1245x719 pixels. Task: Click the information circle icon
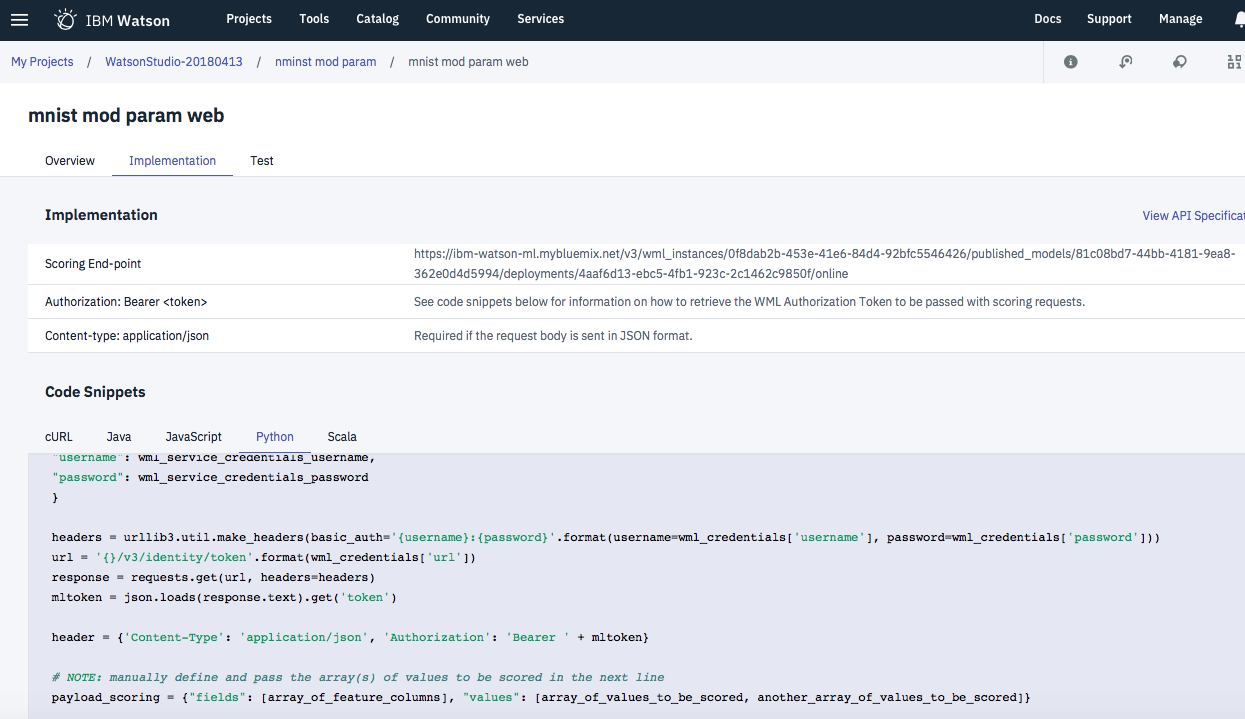pyautogui.click(x=1071, y=62)
